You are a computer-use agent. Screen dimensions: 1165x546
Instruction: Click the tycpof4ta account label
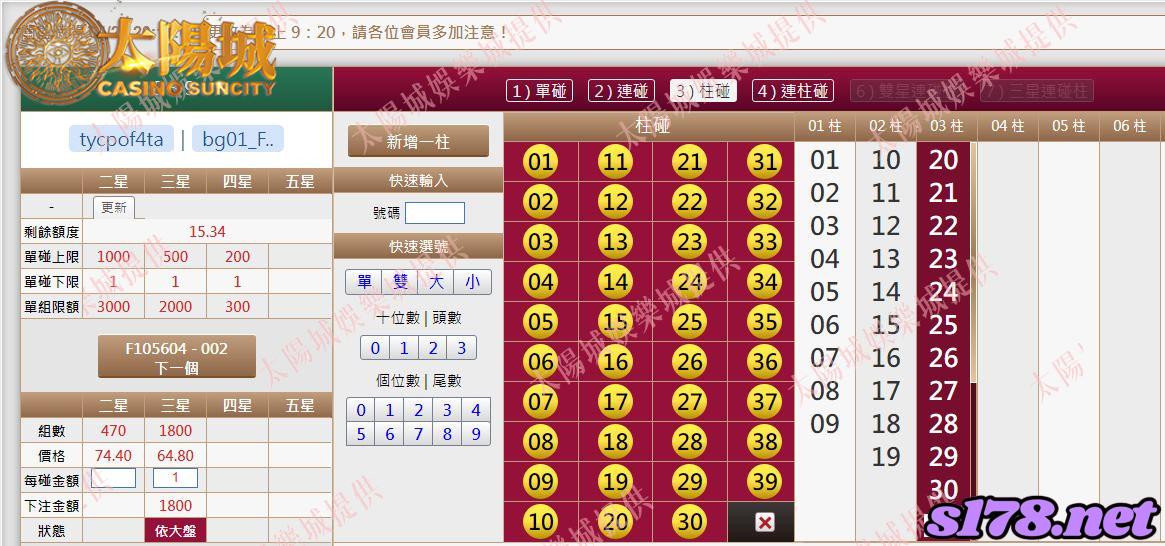point(121,139)
